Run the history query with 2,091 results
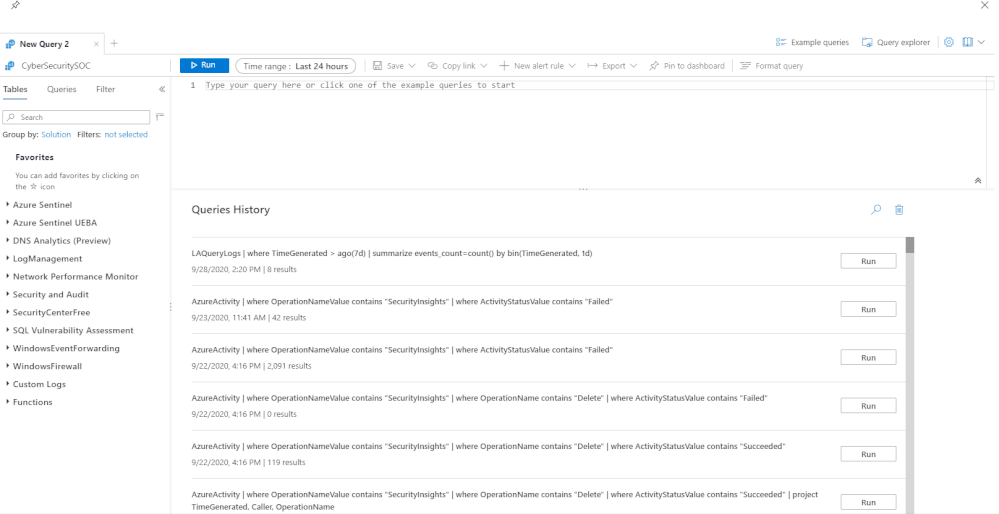Viewport: 999px width, 514px height. coord(868,357)
